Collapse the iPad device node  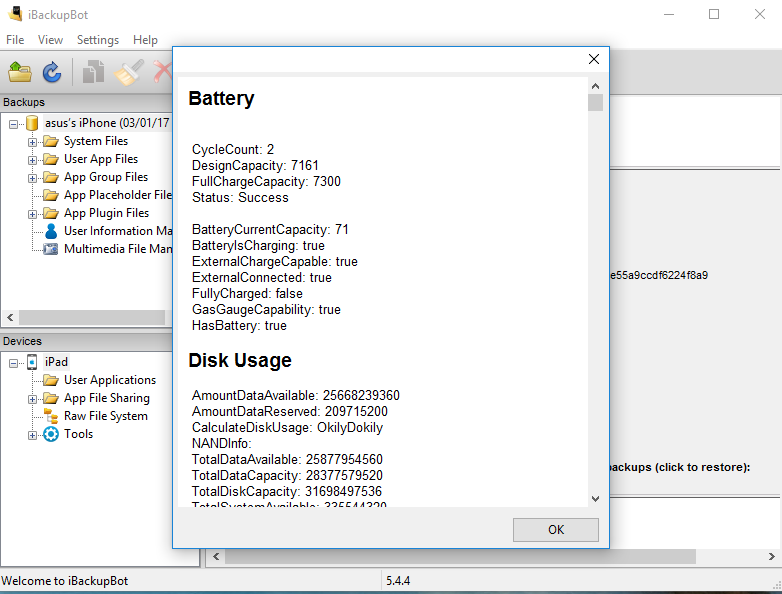pyautogui.click(x=13, y=363)
